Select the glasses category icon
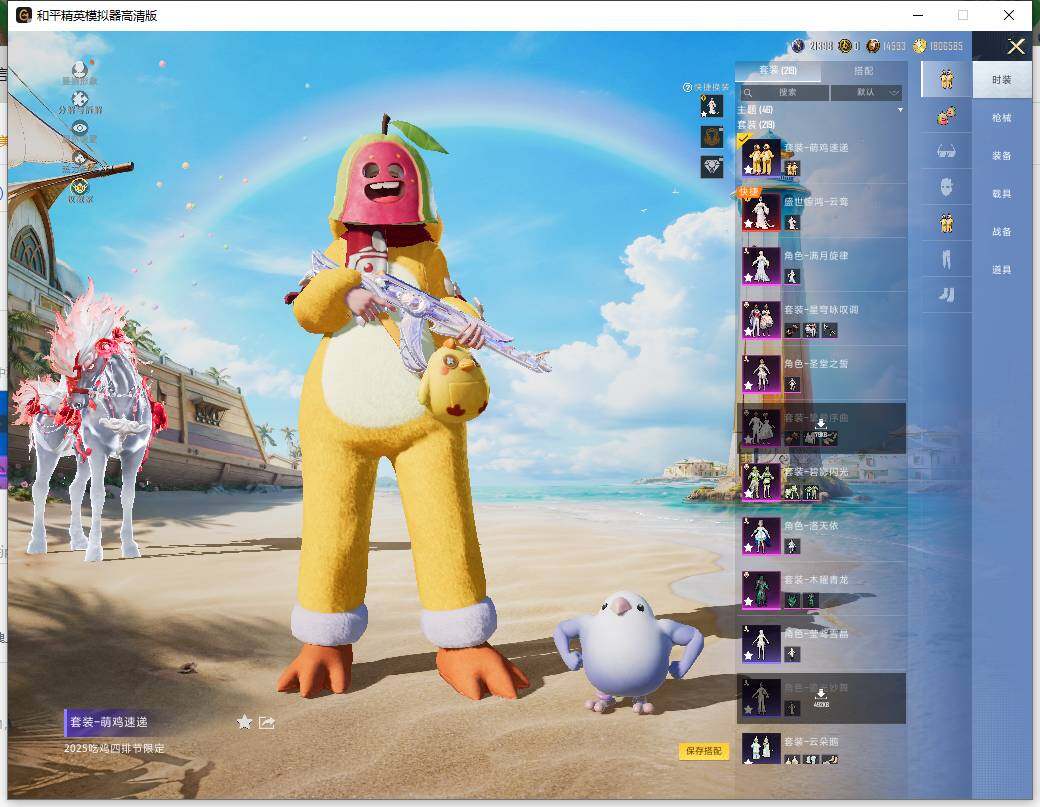The height and width of the screenshot is (807, 1040). click(946, 152)
